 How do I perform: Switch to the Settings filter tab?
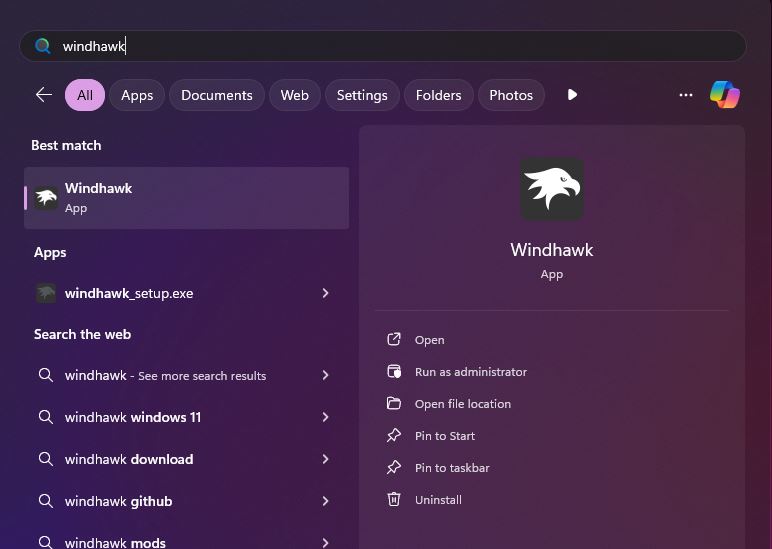[x=362, y=95]
